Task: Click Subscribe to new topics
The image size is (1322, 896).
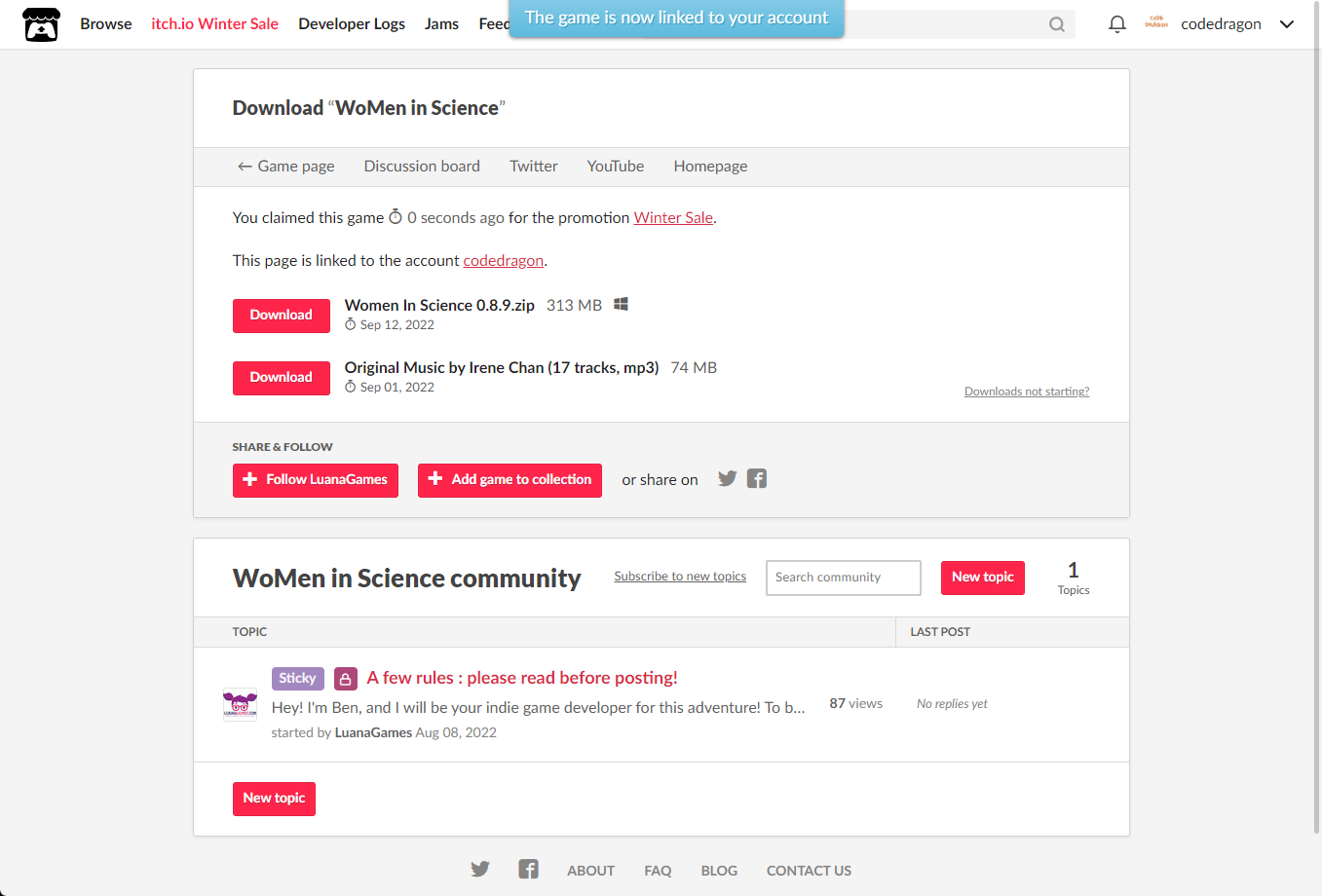Action: pos(680,577)
